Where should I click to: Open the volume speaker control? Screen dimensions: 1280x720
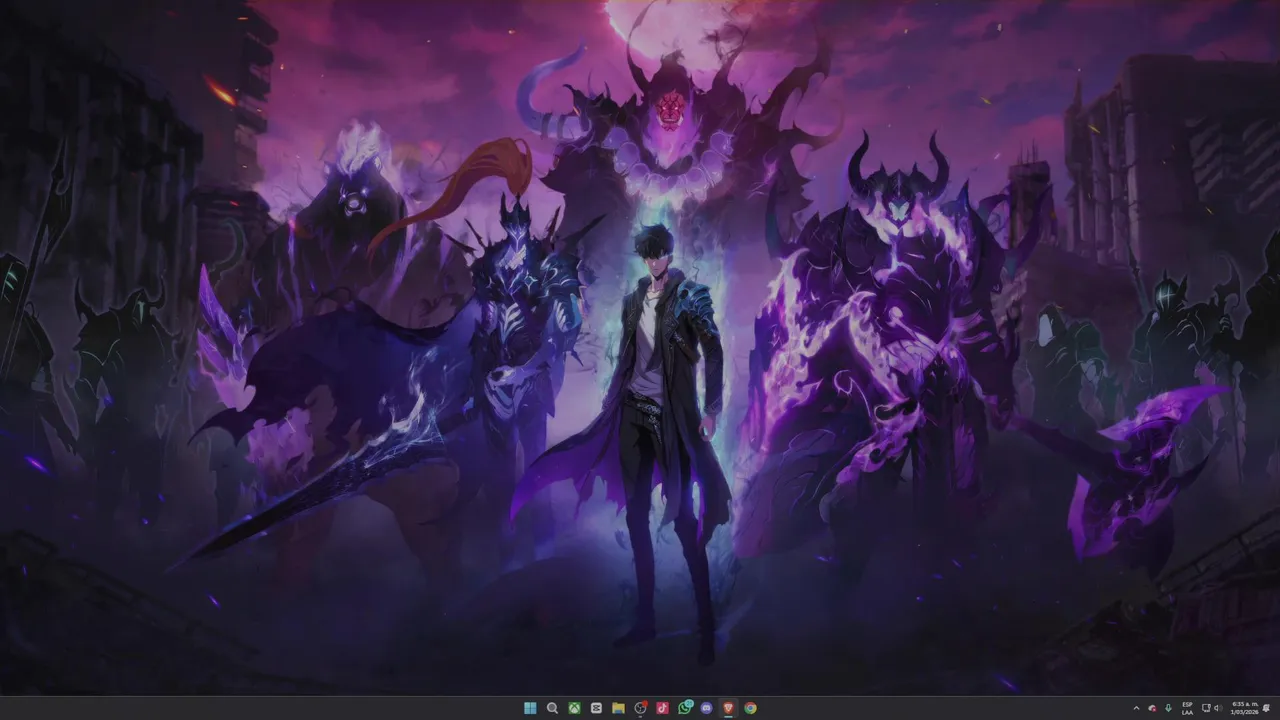pos(1218,708)
